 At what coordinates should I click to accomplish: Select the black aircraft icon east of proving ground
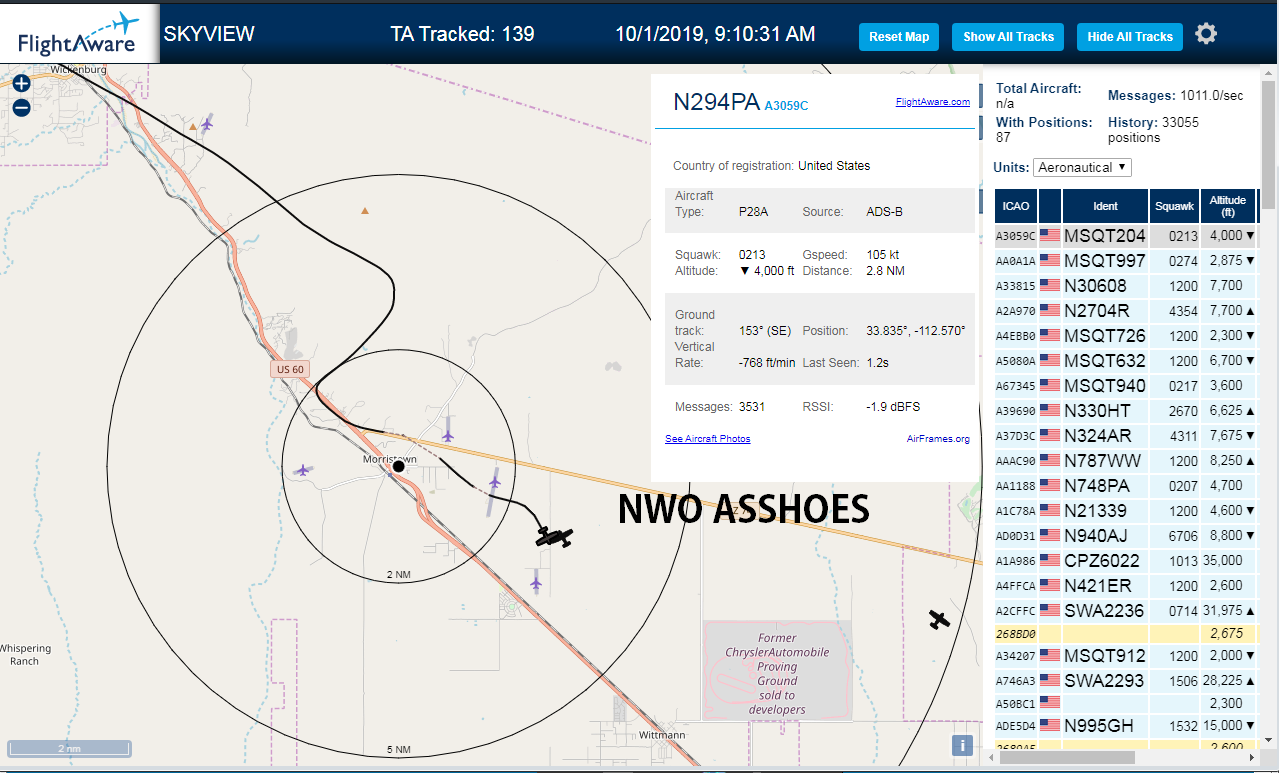pyautogui.click(x=938, y=619)
